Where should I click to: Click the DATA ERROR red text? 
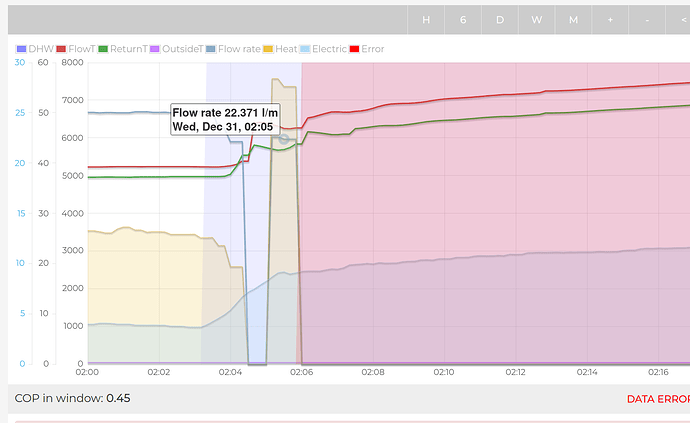point(657,399)
